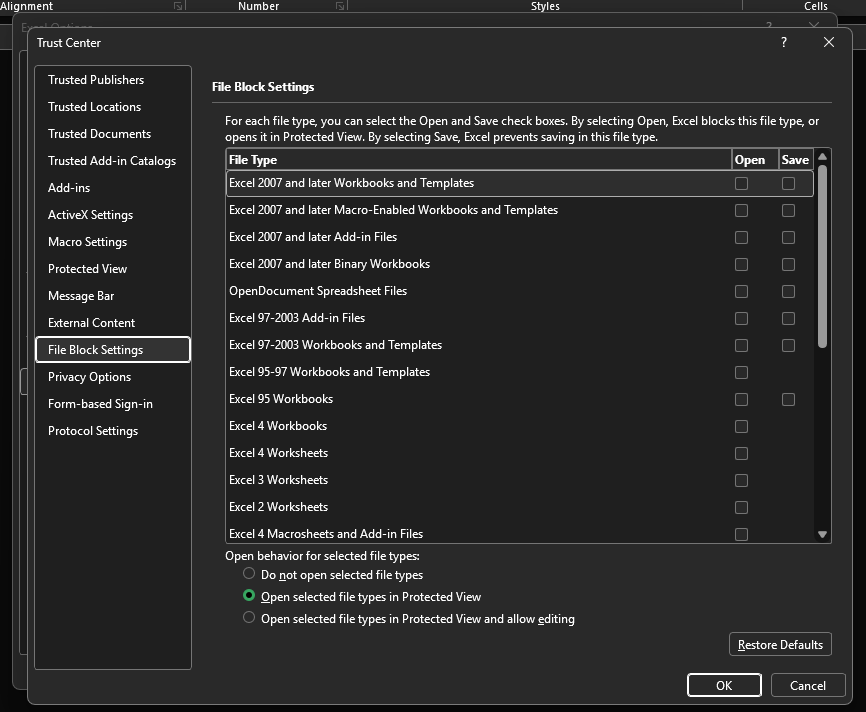This screenshot has width=866, height=712.
Task: Click the Open column header
Action: tap(755, 160)
